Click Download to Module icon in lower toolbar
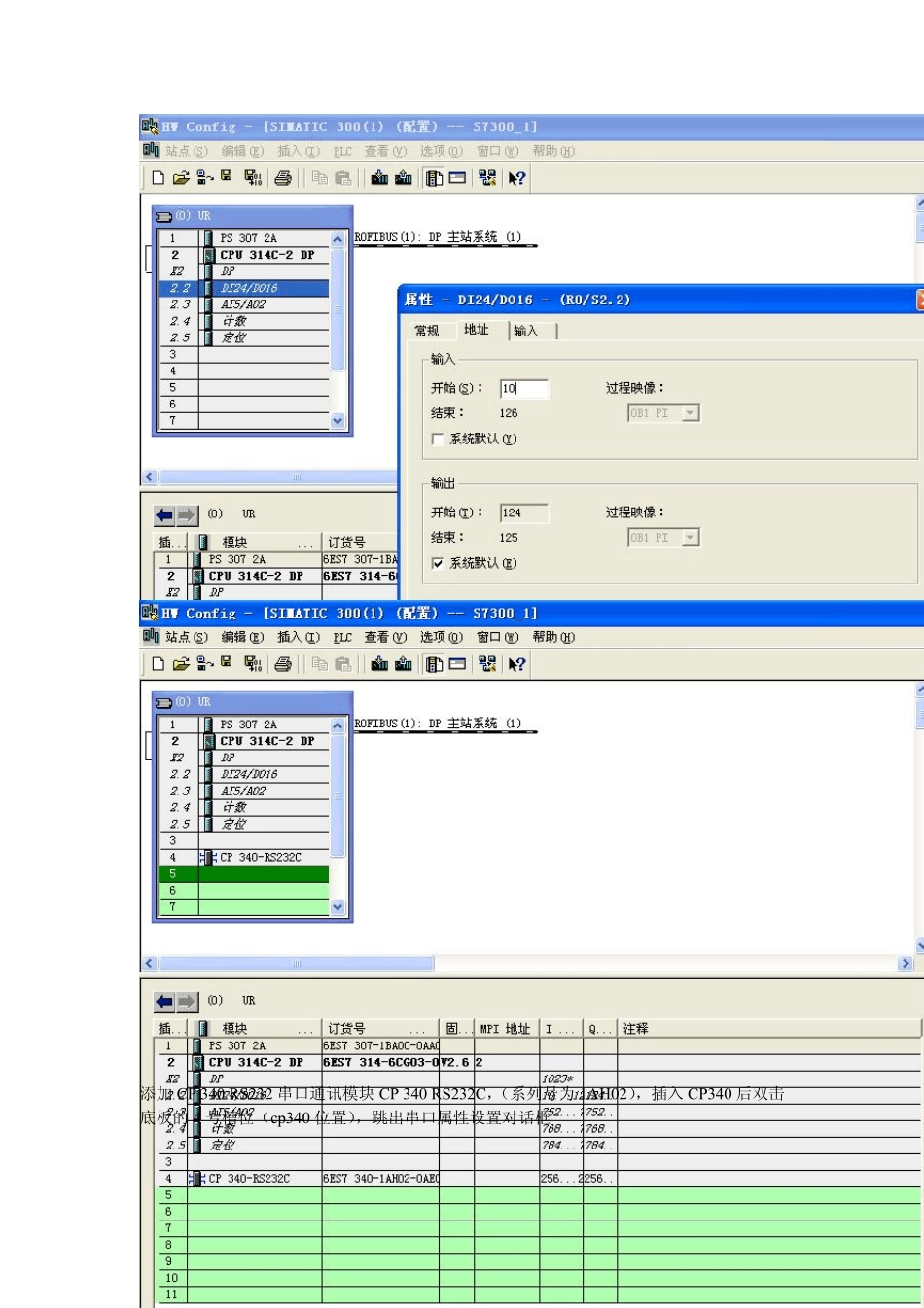 pyautogui.click(x=379, y=664)
